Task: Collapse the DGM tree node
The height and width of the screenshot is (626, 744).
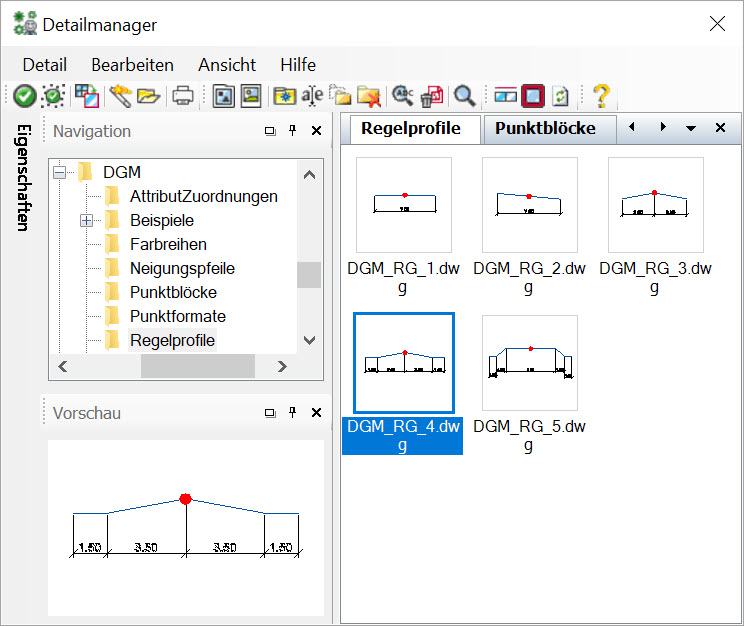Action: tap(60, 172)
